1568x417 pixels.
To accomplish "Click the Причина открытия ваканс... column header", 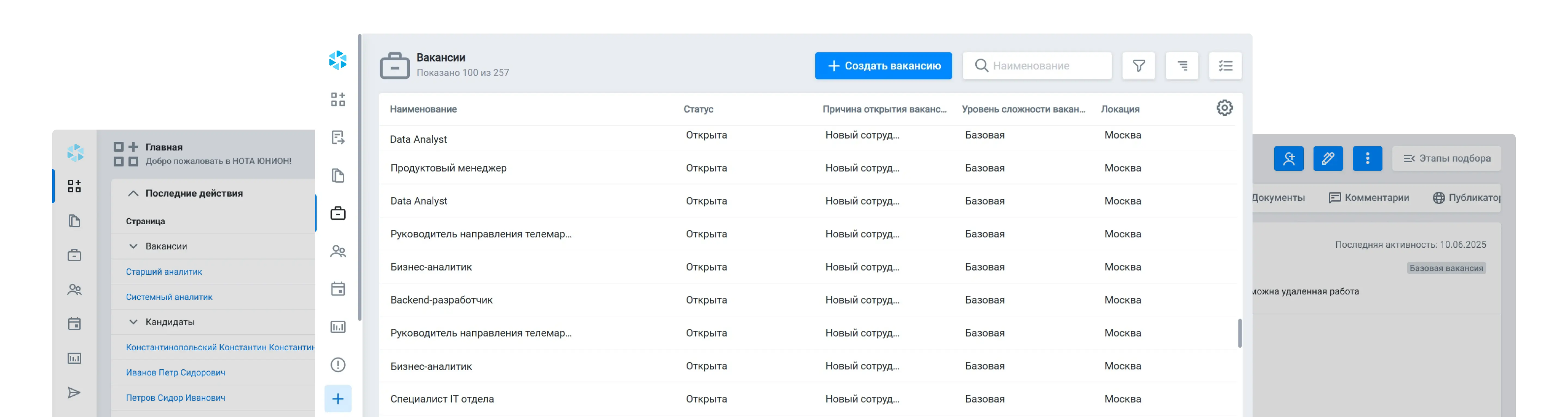I will pyautogui.click(x=884, y=110).
